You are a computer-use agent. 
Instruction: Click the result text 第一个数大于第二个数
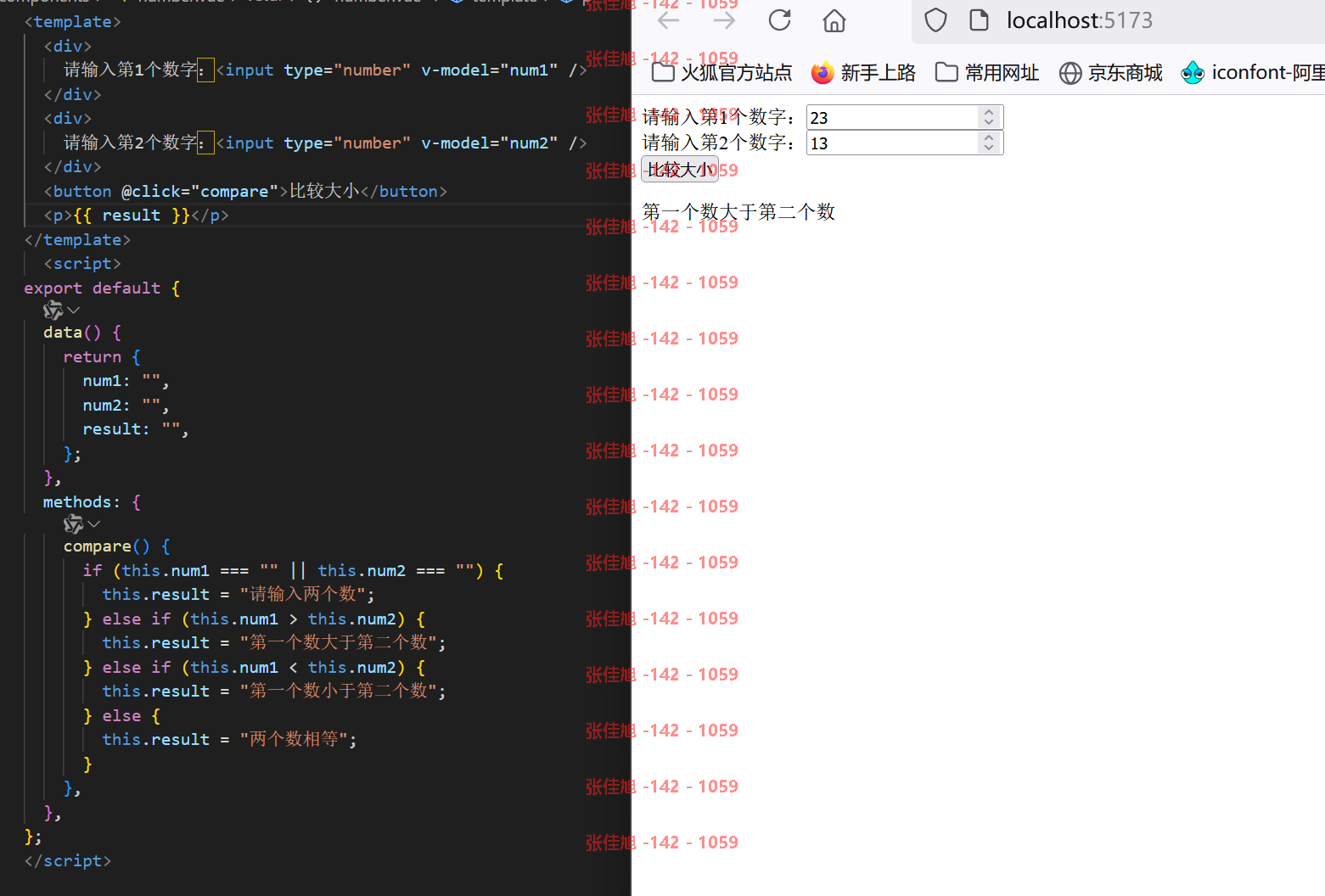click(738, 212)
